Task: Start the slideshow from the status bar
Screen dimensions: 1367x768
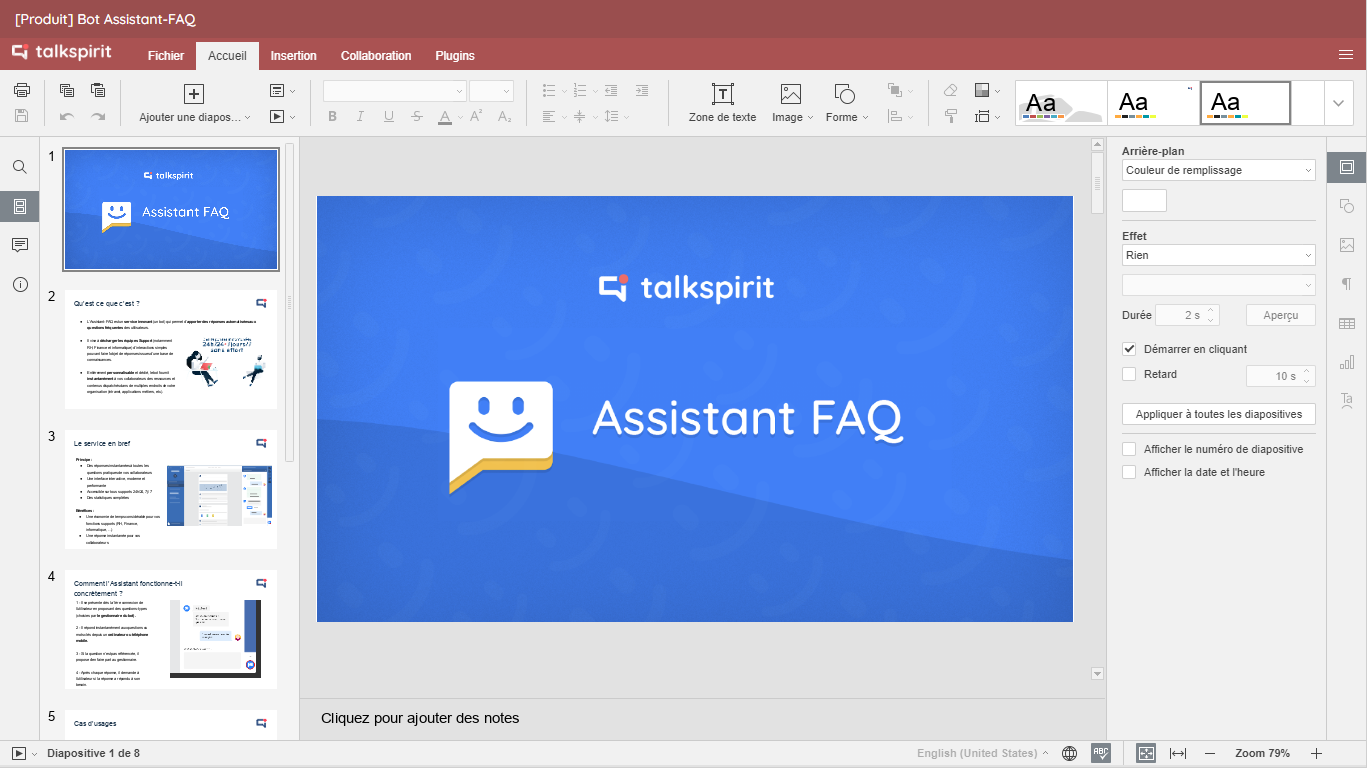Action: tap(19, 753)
